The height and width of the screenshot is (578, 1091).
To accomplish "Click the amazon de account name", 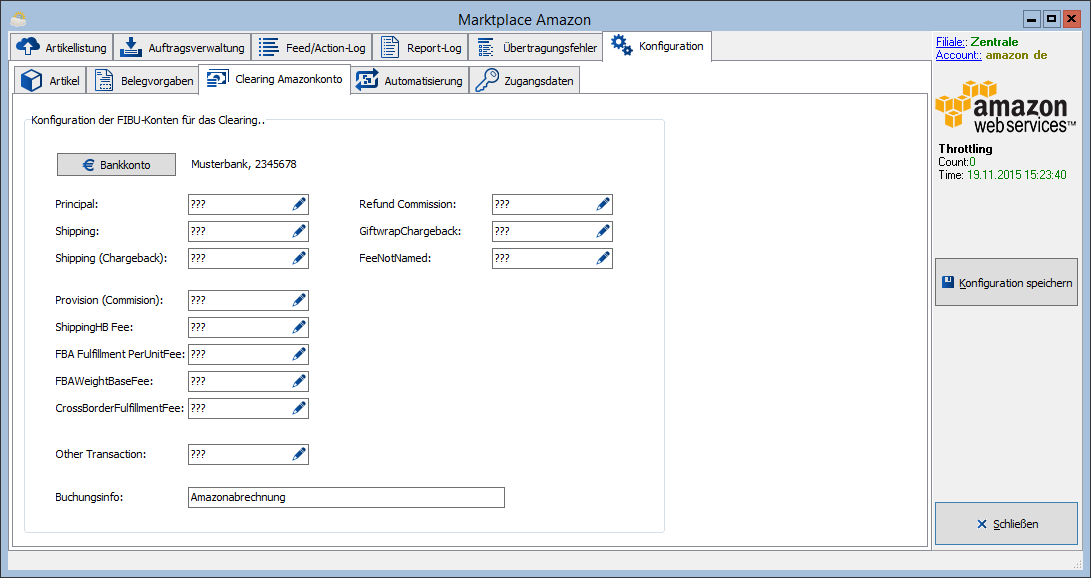I will pos(1016,55).
